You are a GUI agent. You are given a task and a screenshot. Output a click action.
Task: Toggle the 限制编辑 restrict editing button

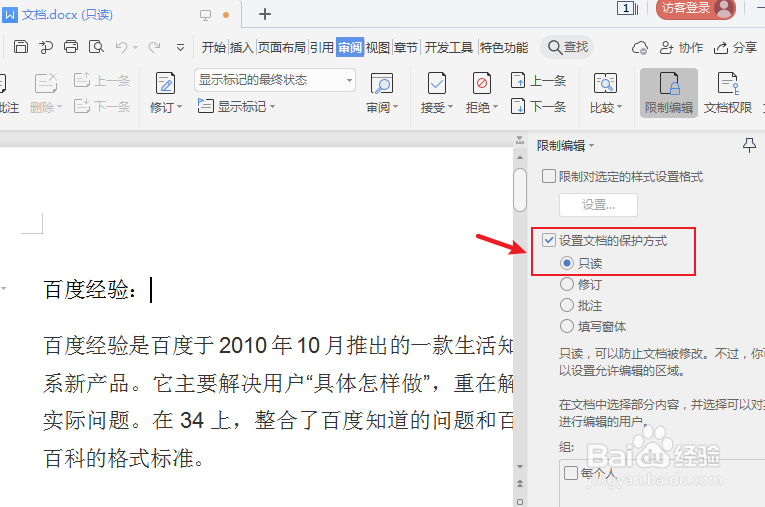coord(669,93)
